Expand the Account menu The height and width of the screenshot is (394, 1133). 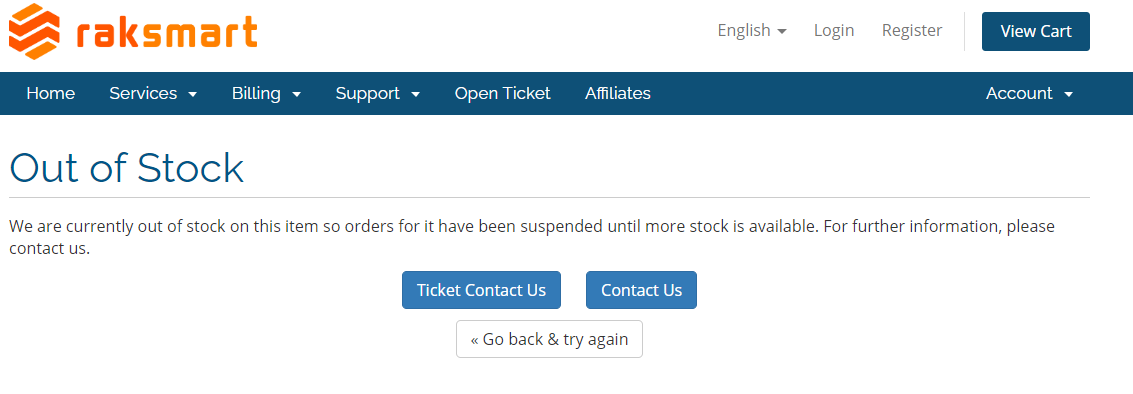1030,93
